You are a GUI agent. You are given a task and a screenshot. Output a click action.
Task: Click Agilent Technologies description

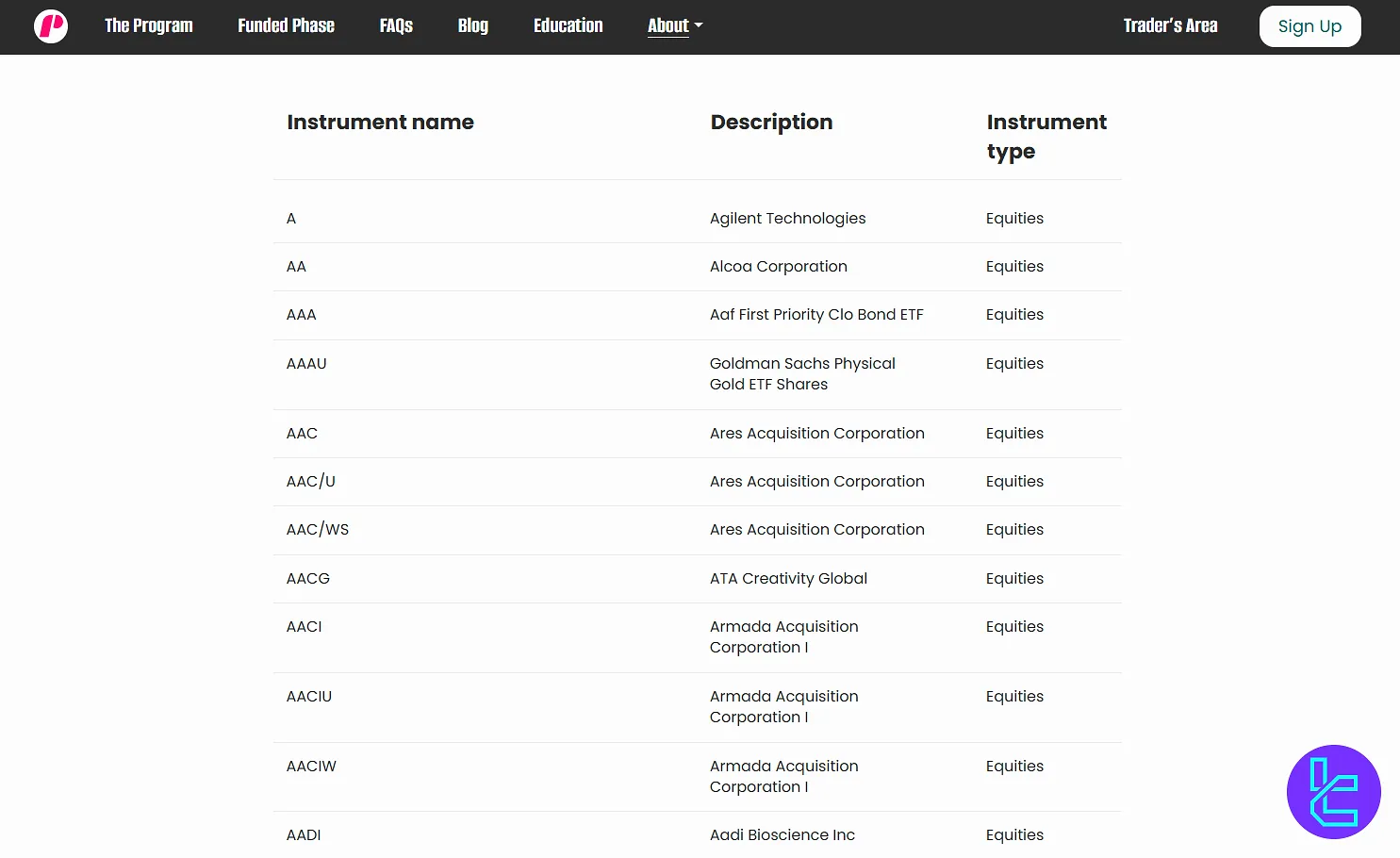(787, 219)
